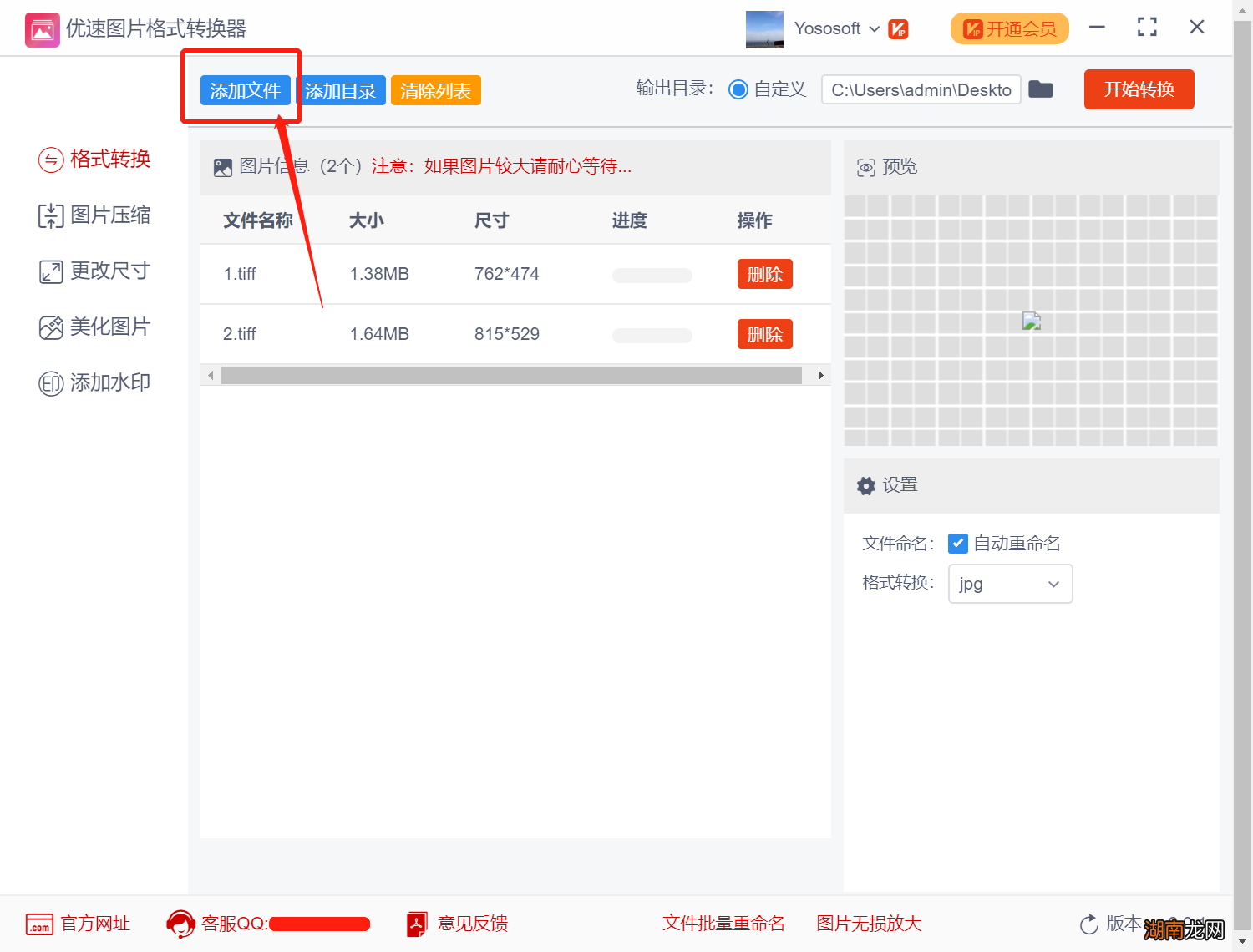Click the 客服QQ support icon
This screenshot has width=1253, height=952.
(180, 924)
